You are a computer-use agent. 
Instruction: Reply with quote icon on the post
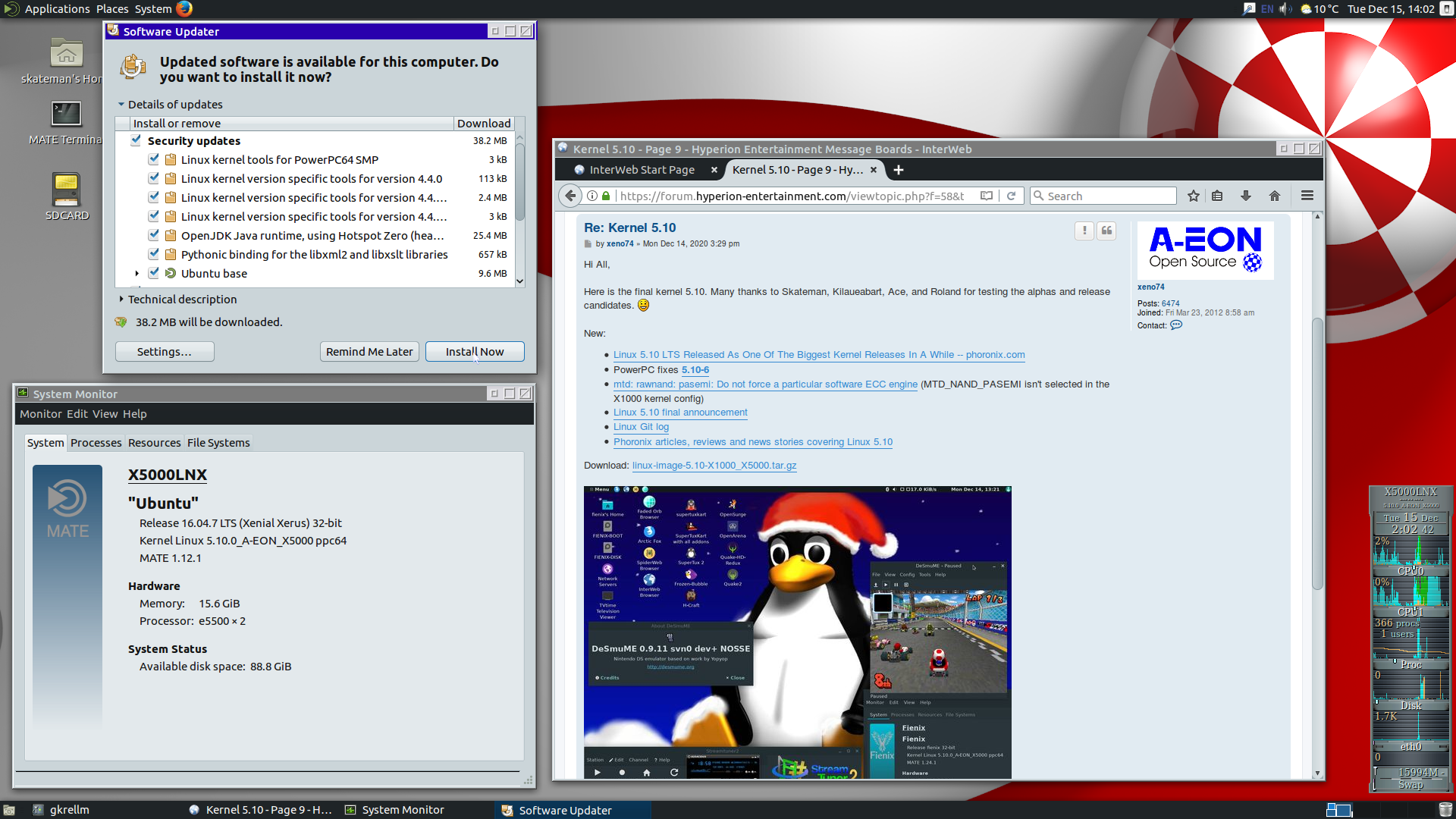(x=1106, y=231)
